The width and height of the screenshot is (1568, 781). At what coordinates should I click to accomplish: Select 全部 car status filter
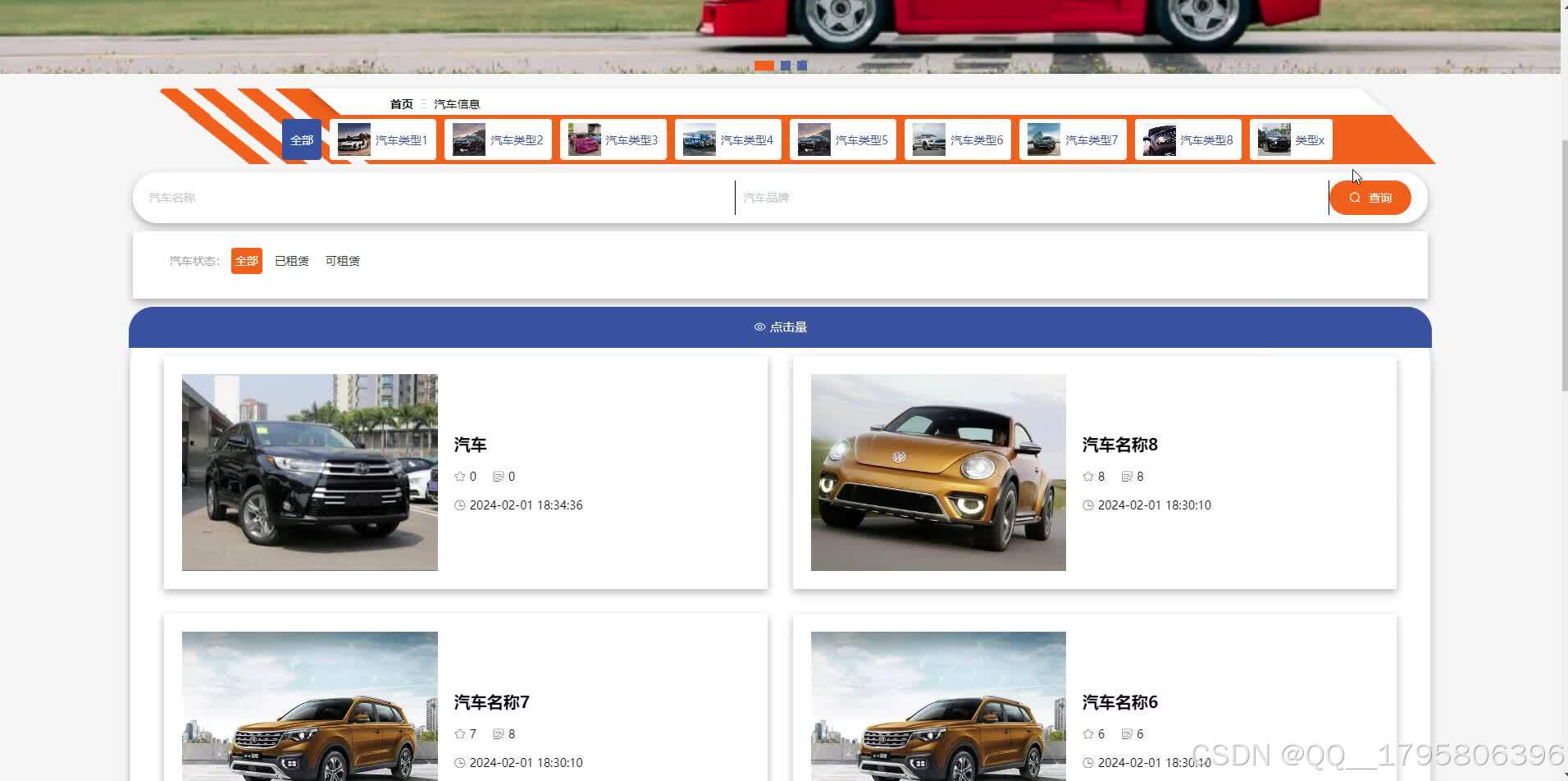click(x=247, y=261)
